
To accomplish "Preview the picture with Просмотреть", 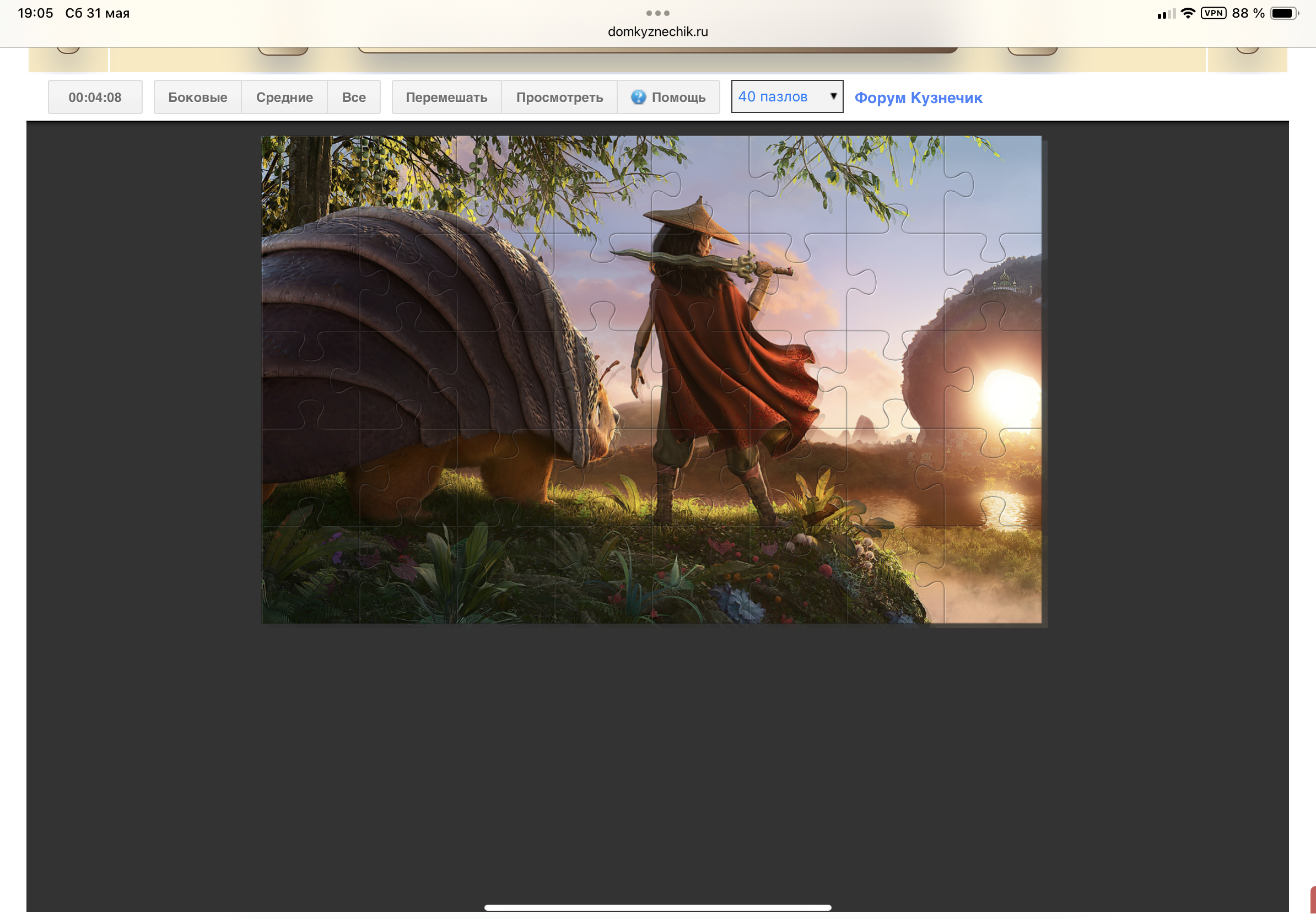I will click(559, 98).
